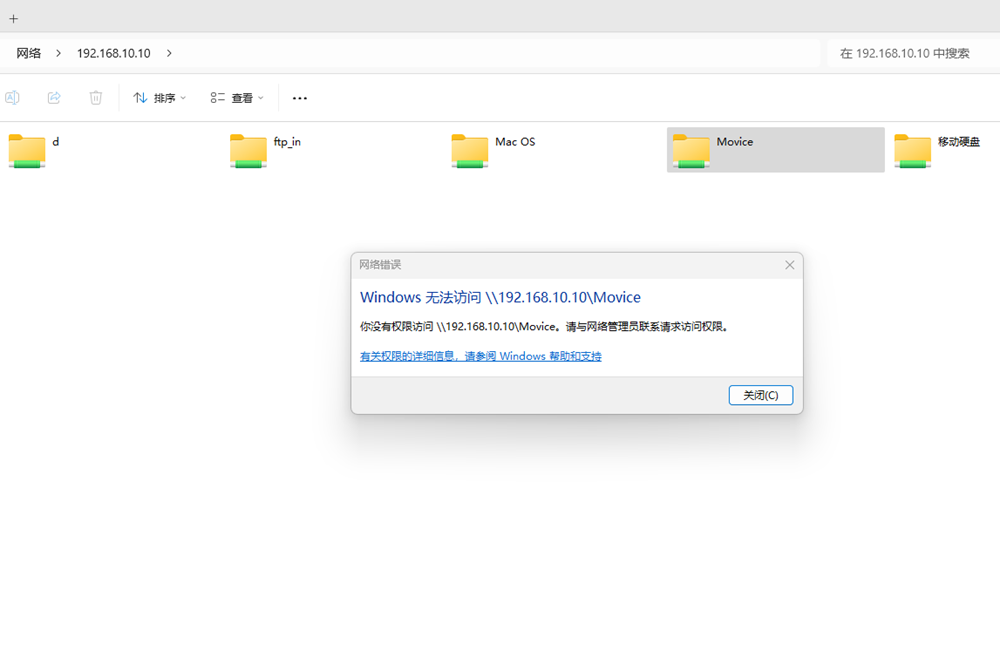Open the Mac OS shared folder icon
The width and height of the screenshot is (1000, 671).
tap(469, 151)
